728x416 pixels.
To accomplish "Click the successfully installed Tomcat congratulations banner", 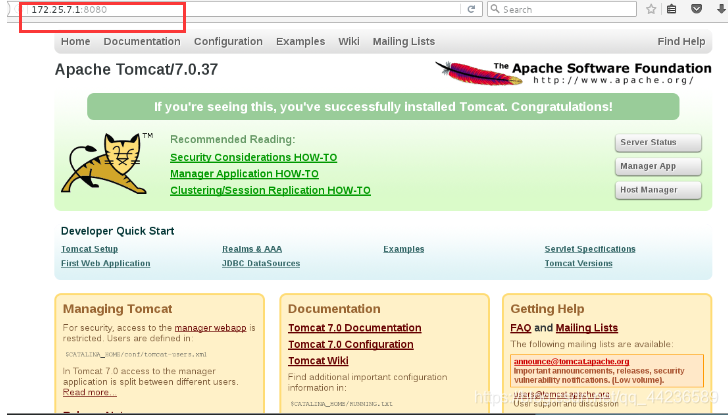I will (x=383, y=107).
